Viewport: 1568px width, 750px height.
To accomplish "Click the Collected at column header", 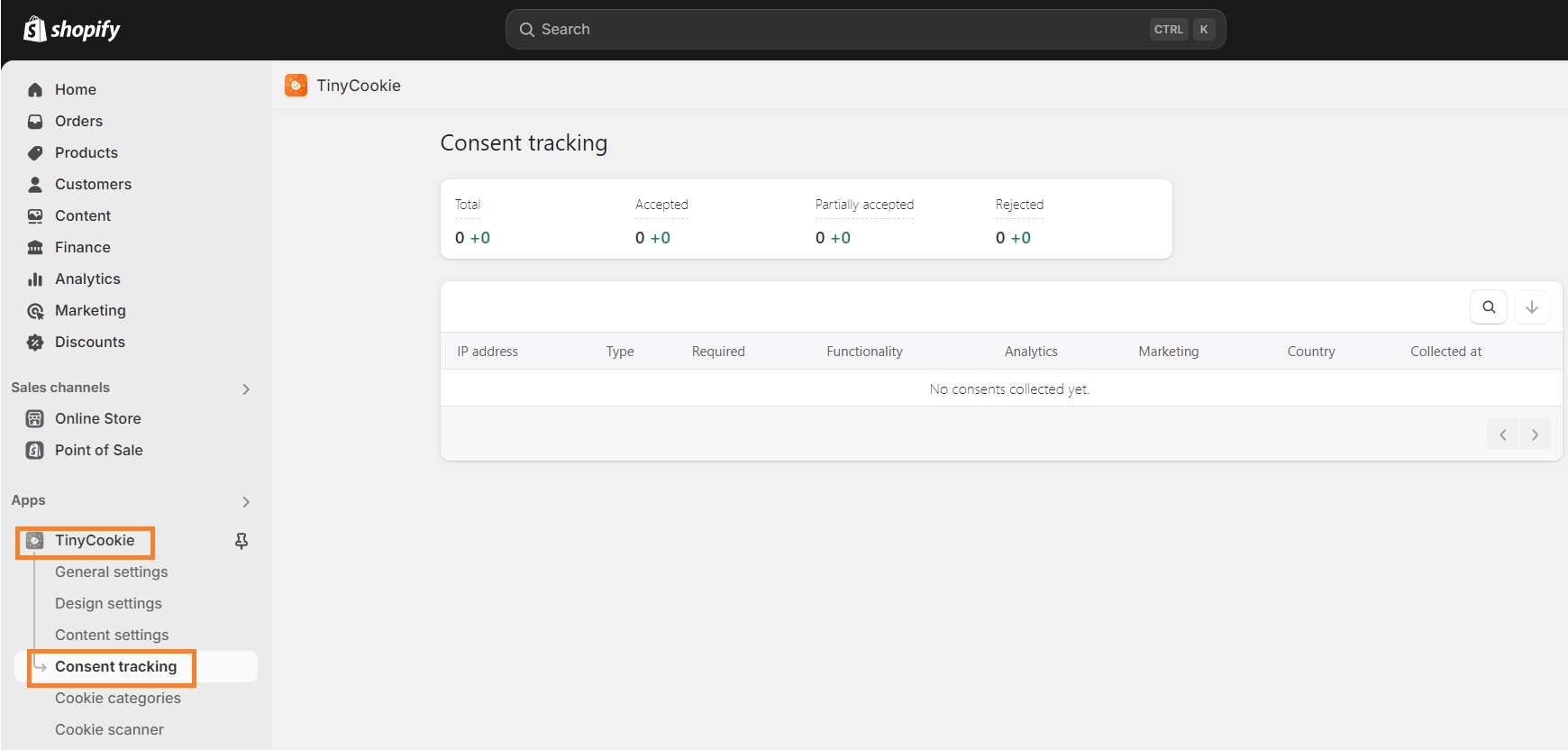I will point(1446,352).
